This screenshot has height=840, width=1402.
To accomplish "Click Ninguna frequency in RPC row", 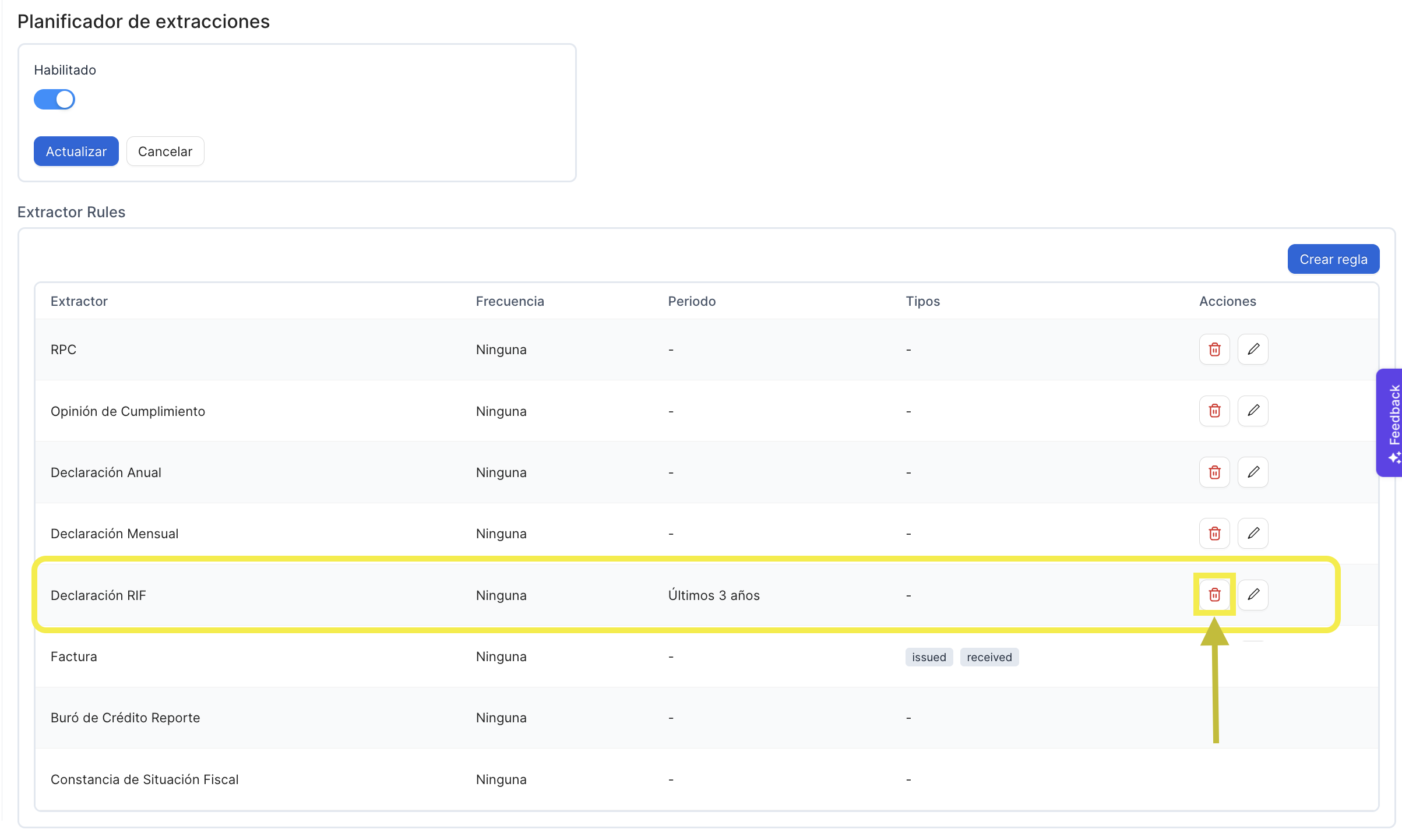I will 501,350.
